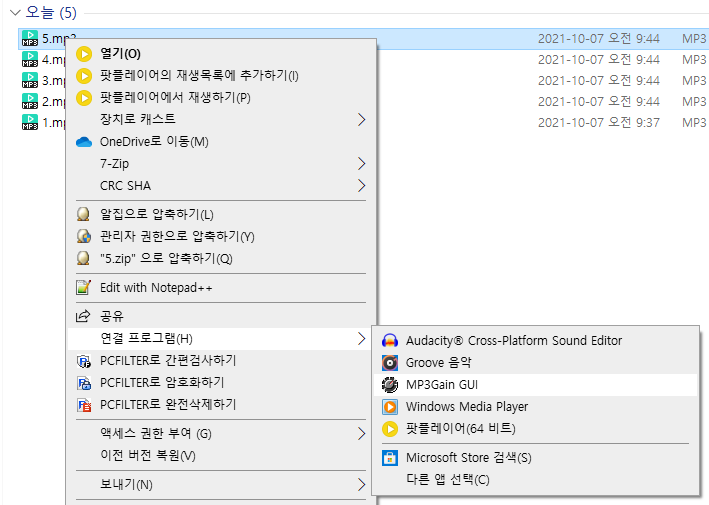
Task: Click the PCFILTER 간편검사하기 icon
Action: [84, 361]
